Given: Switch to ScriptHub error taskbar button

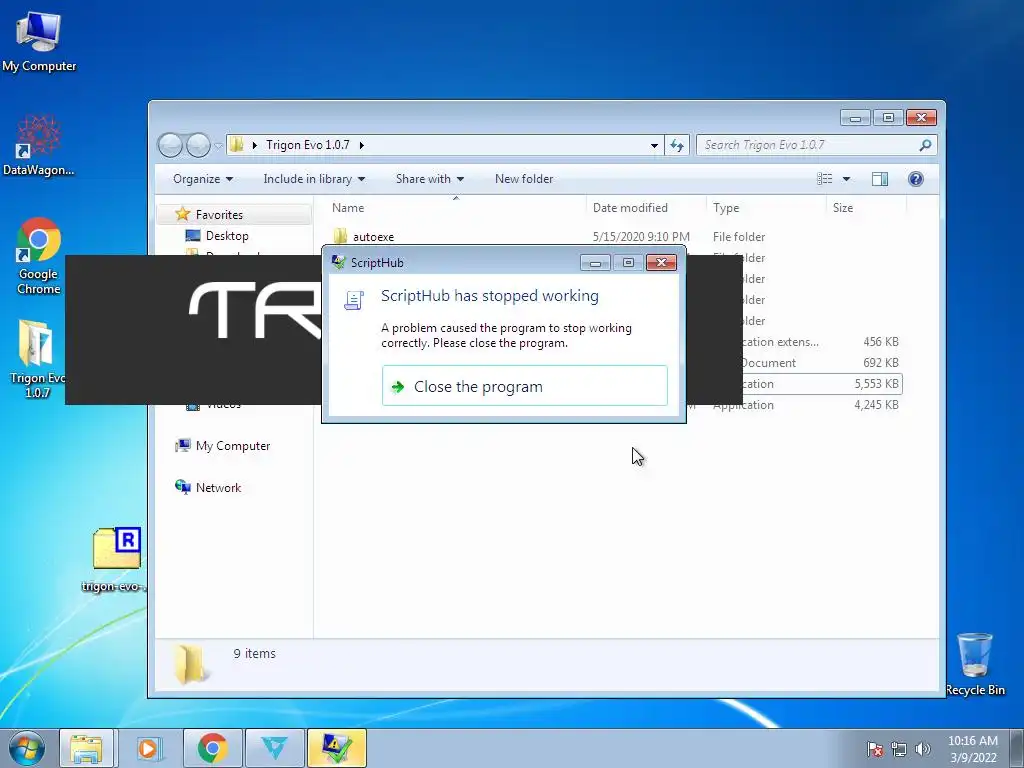Looking at the screenshot, I should pyautogui.click(x=336, y=748).
